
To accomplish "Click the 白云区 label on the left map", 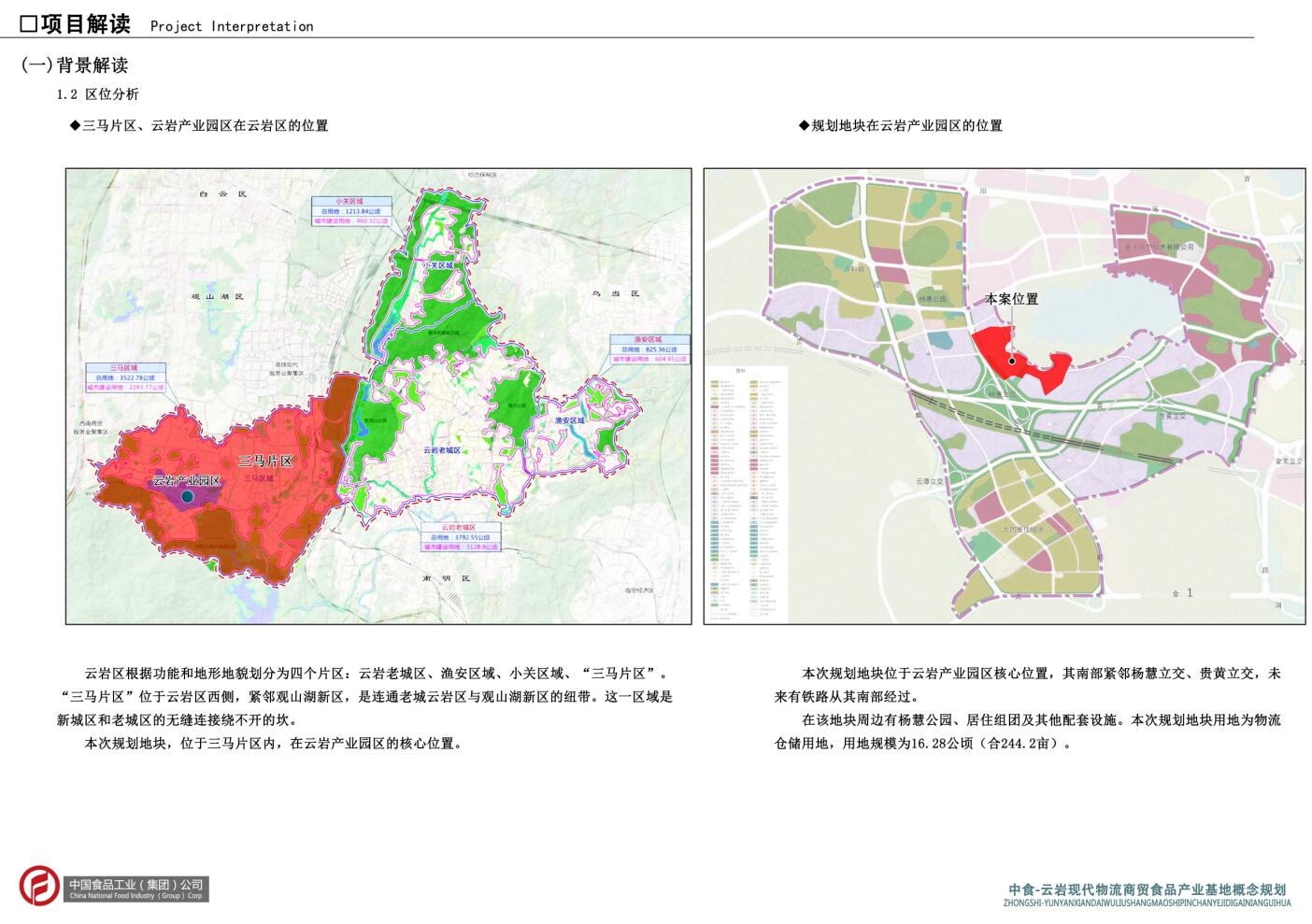I will pos(222,194).
